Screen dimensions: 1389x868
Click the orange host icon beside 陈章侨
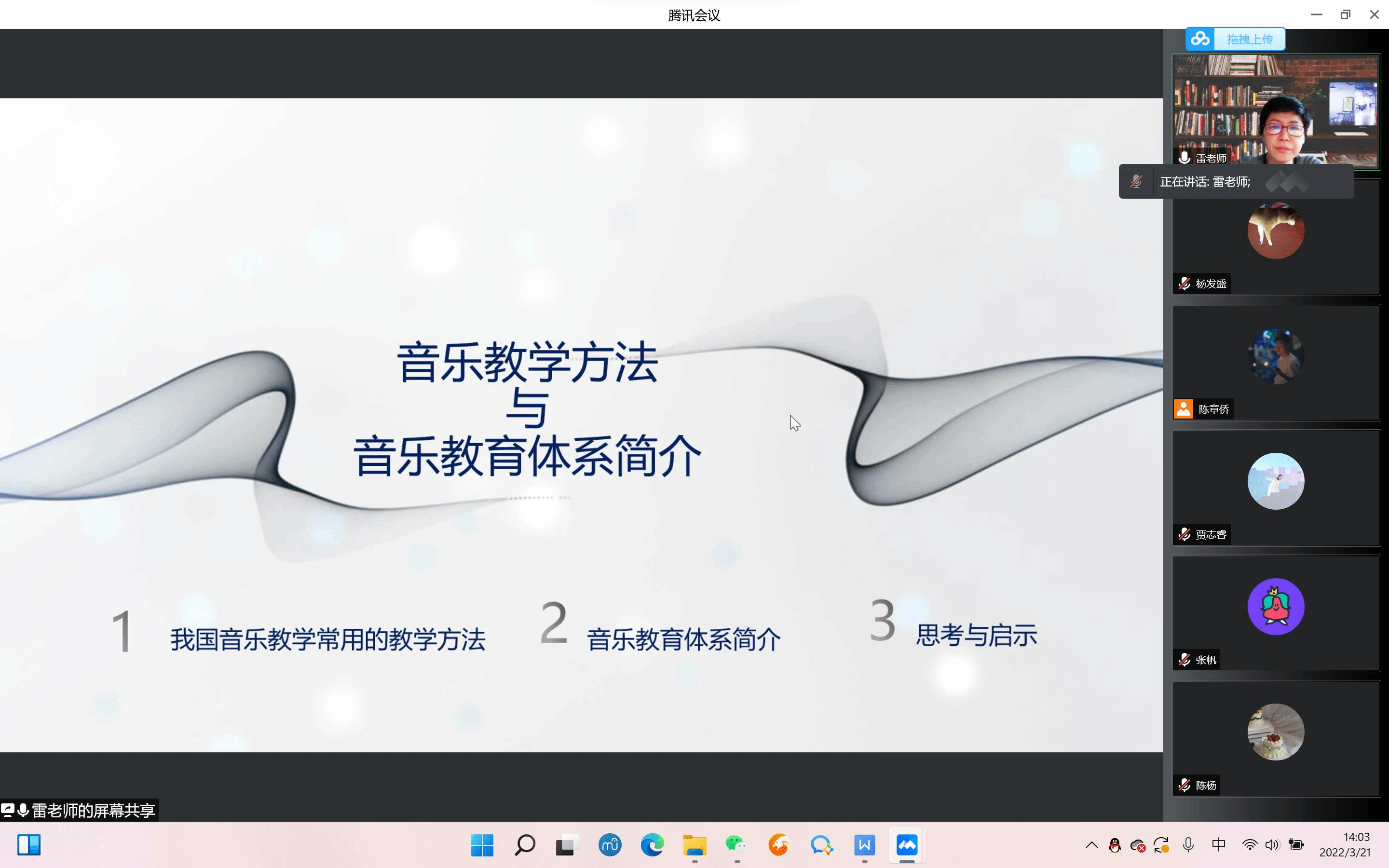[x=1184, y=409]
